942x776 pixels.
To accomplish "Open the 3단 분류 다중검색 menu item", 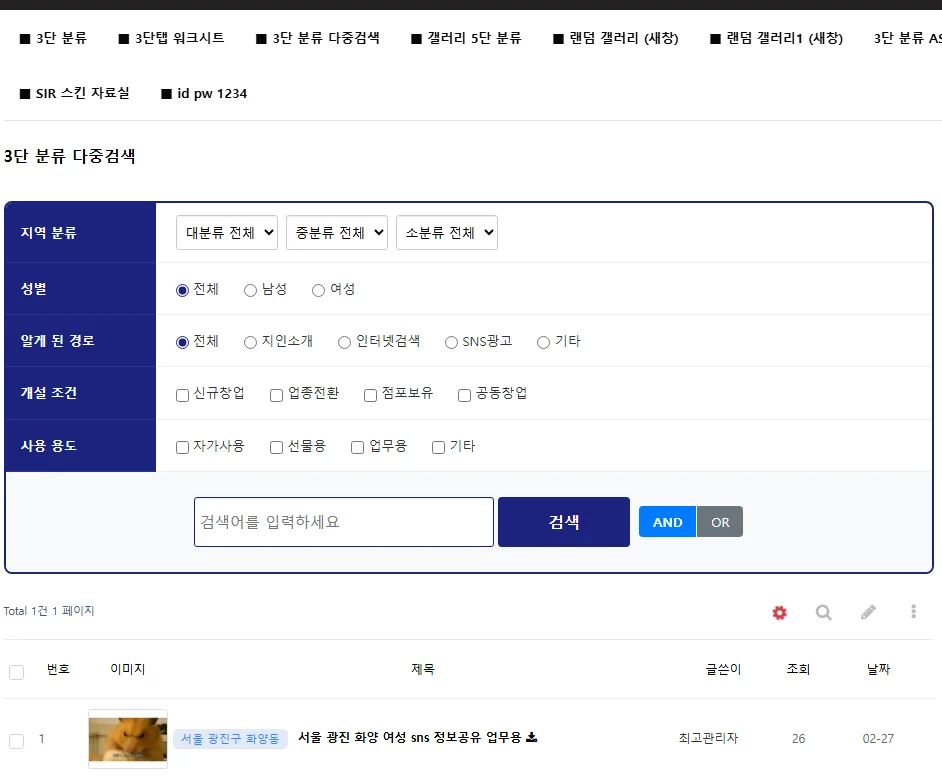I will click(318, 38).
